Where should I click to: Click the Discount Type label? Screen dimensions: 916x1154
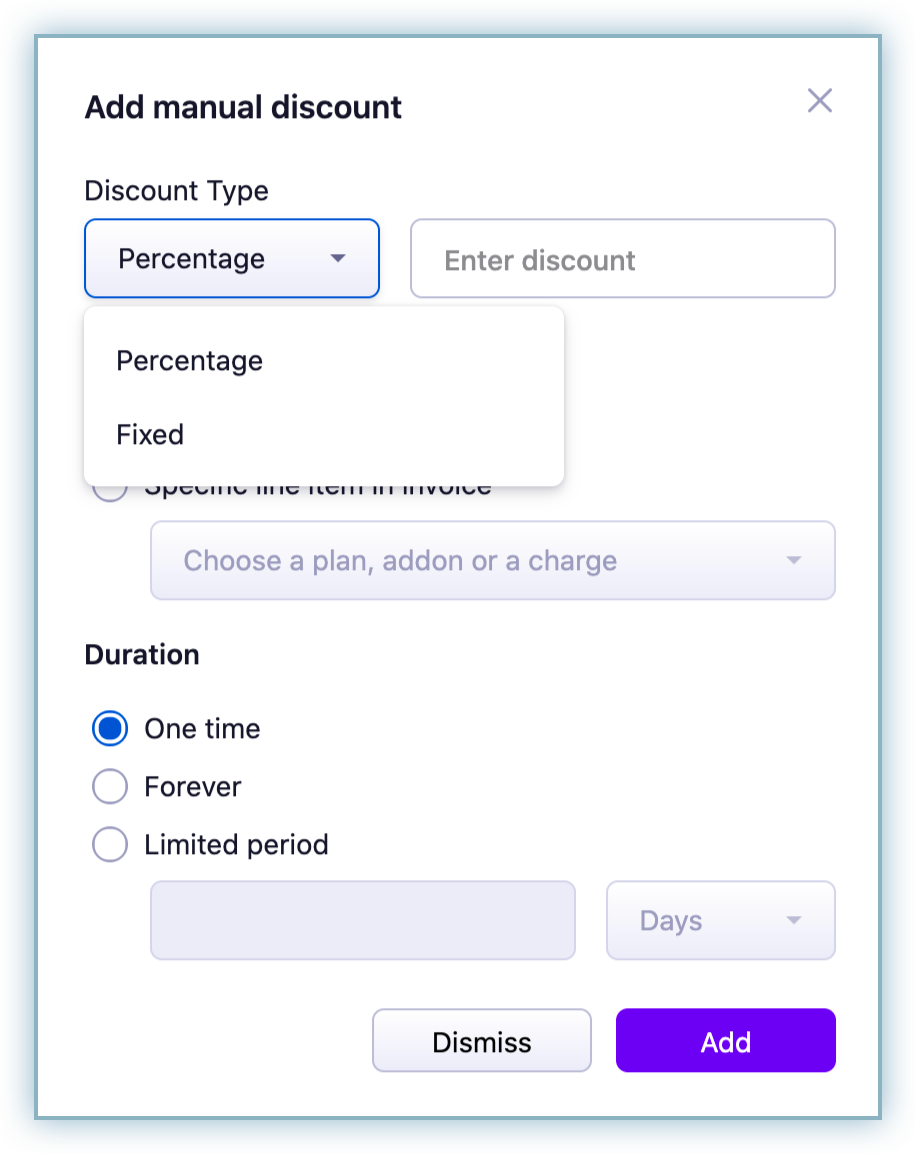click(x=176, y=191)
